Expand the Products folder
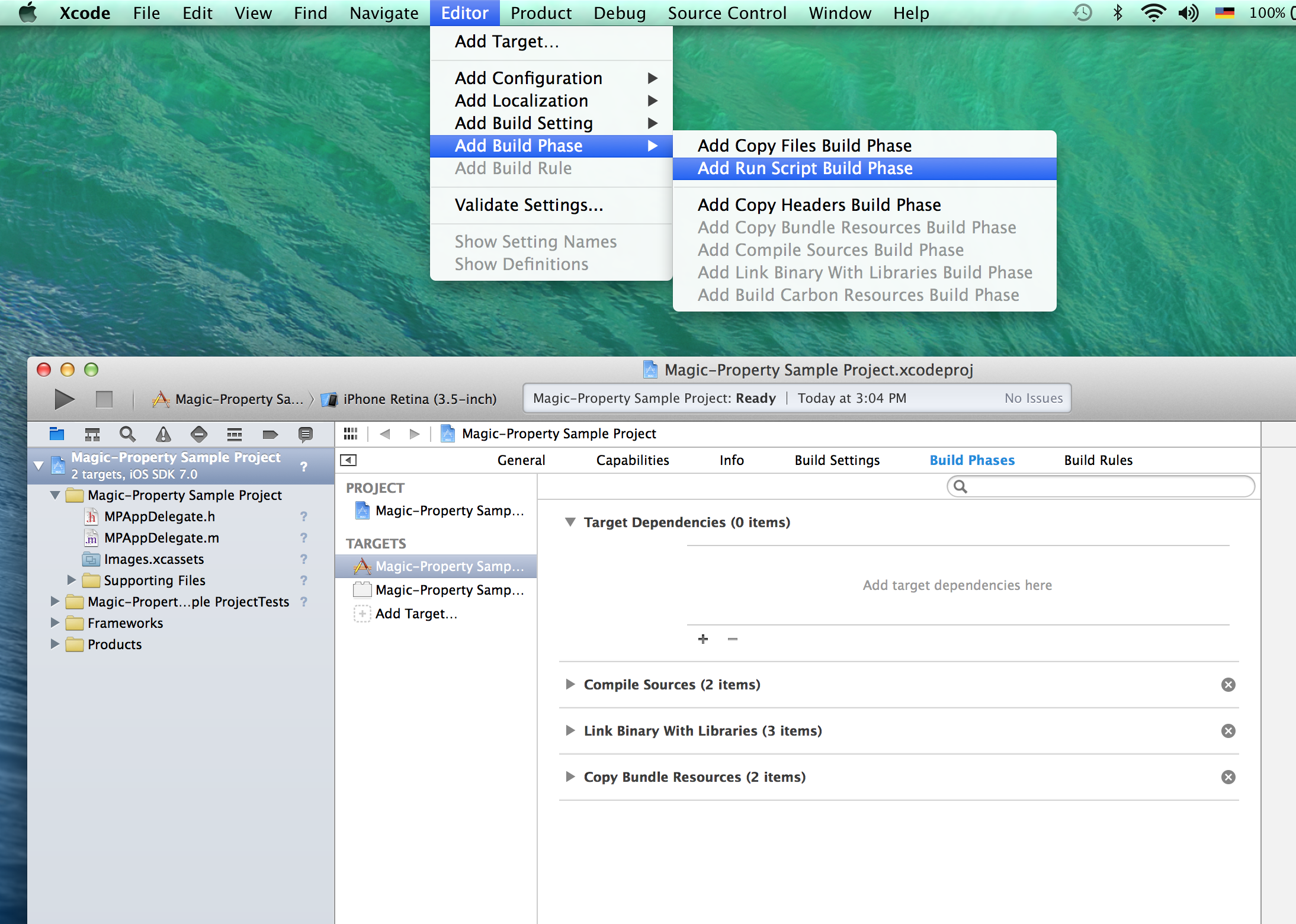The width and height of the screenshot is (1296, 924). 54,644
